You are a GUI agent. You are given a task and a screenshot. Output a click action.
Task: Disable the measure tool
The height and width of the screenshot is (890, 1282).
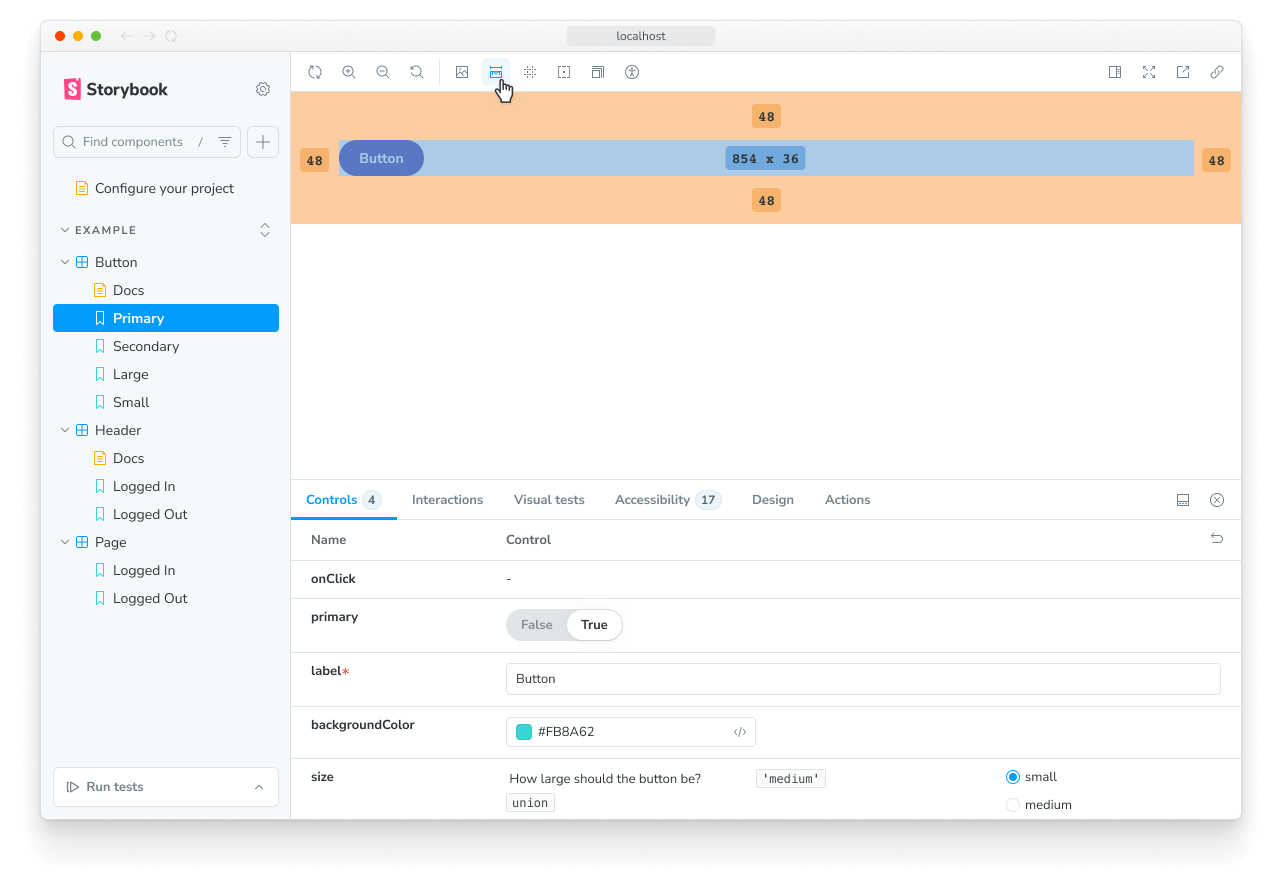point(496,71)
